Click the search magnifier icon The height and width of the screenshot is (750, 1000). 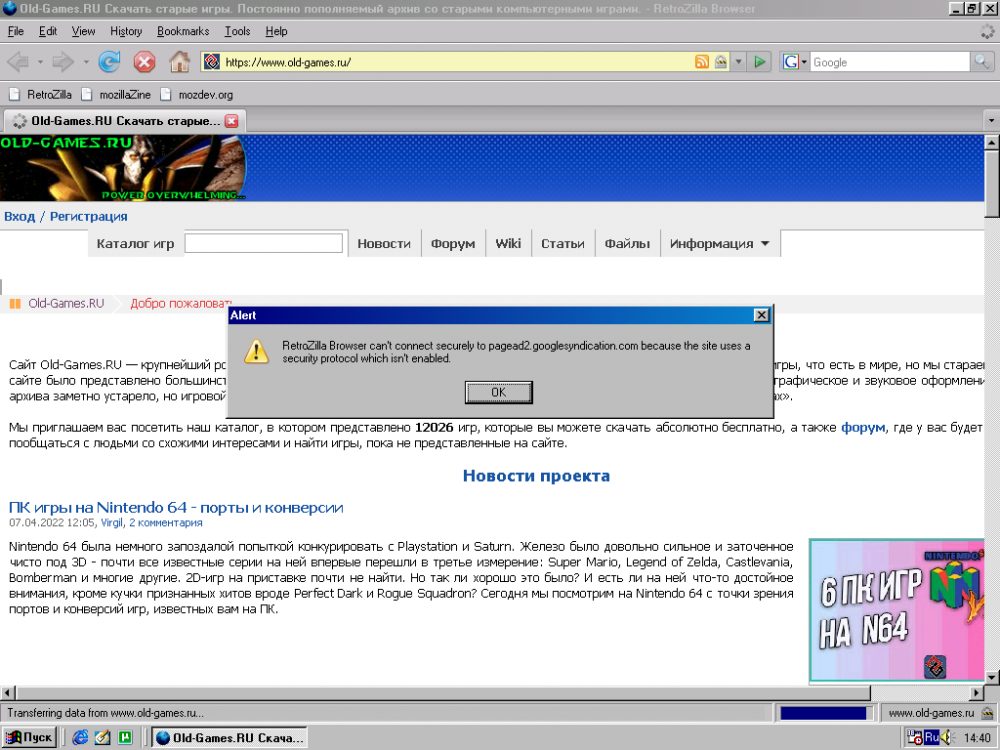click(983, 62)
